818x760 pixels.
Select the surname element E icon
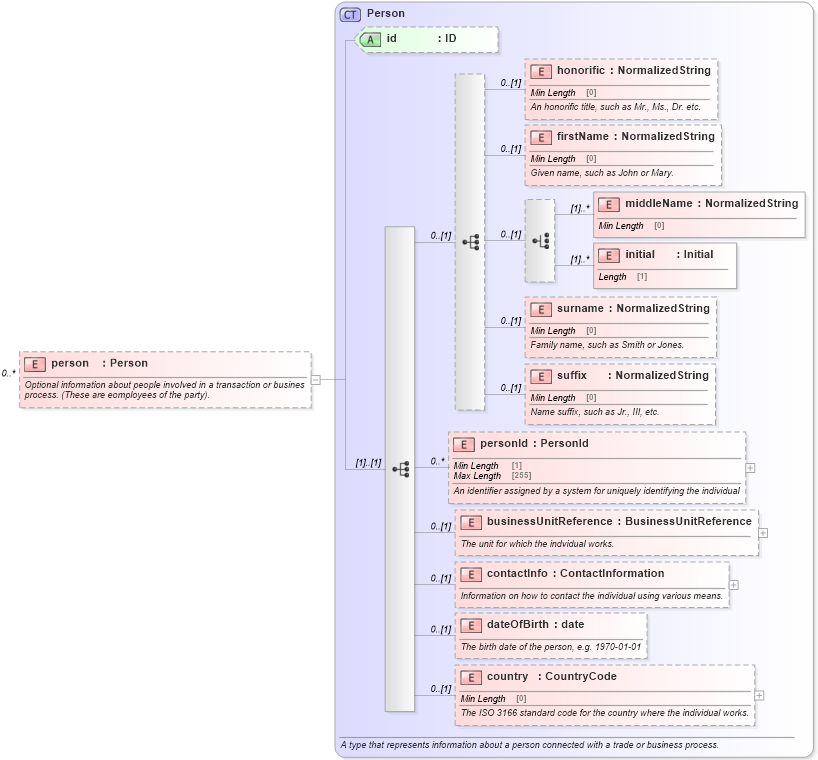[539, 309]
